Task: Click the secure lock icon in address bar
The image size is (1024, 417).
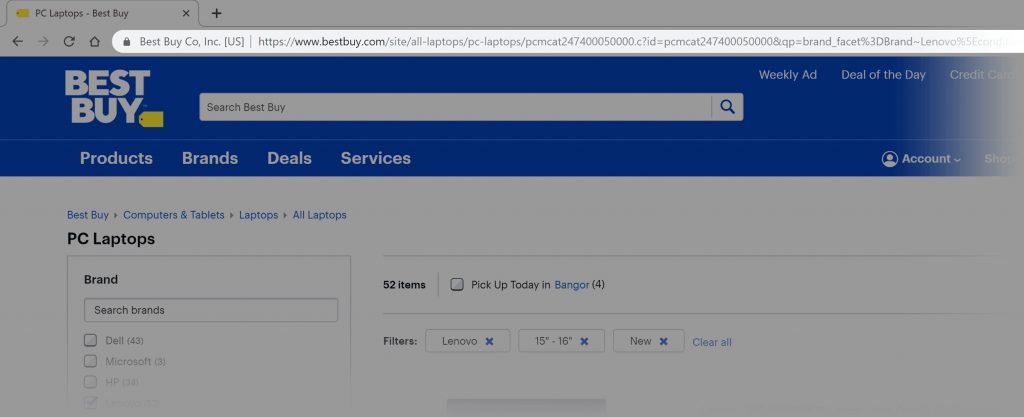Action: (x=127, y=42)
